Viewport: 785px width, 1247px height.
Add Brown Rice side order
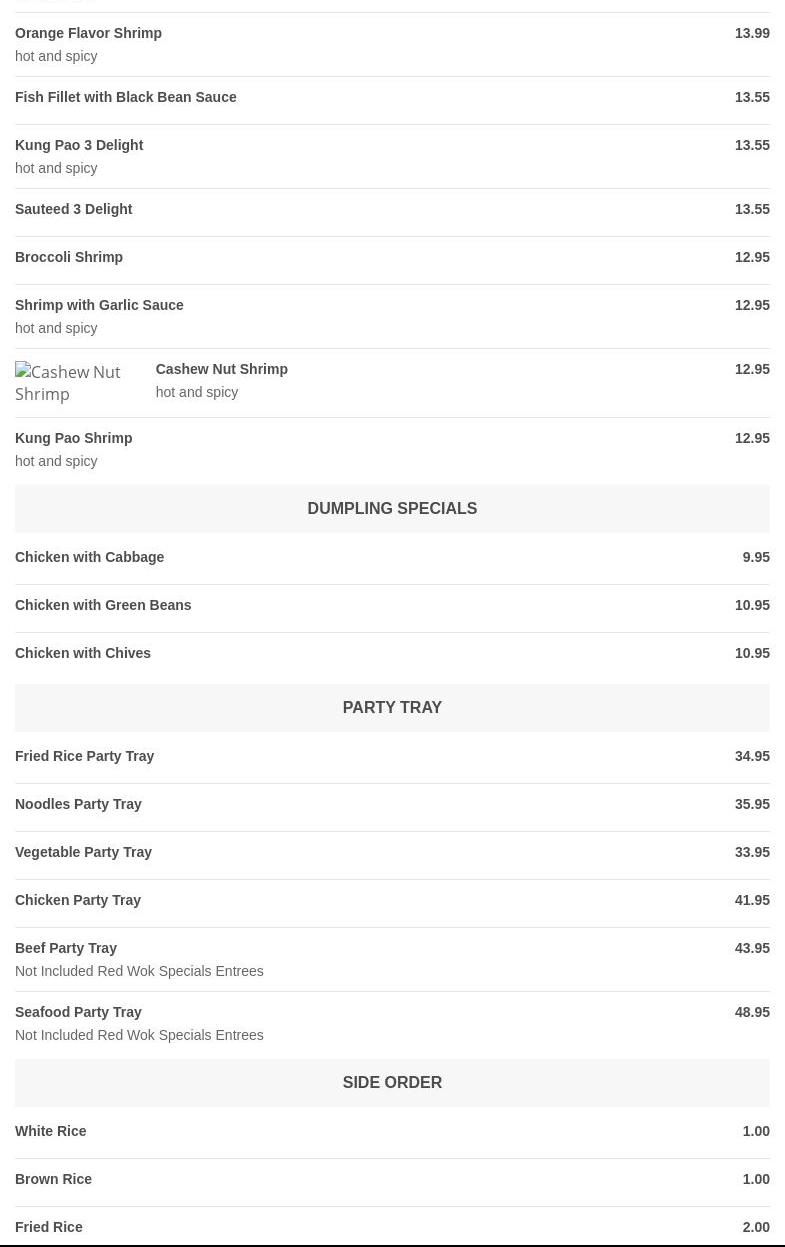click(53, 1179)
